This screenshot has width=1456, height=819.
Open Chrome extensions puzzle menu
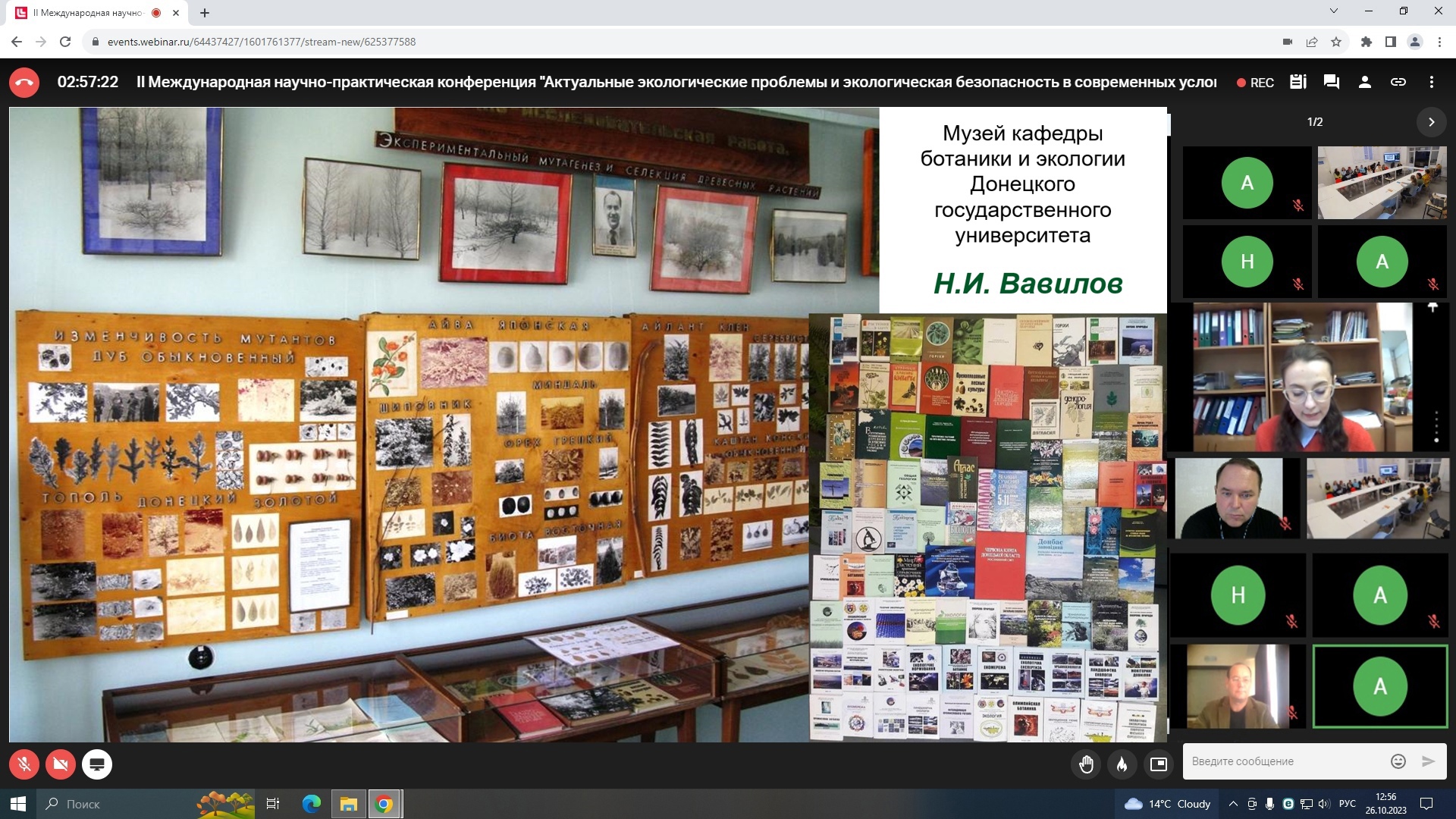pyautogui.click(x=1367, y=42)
